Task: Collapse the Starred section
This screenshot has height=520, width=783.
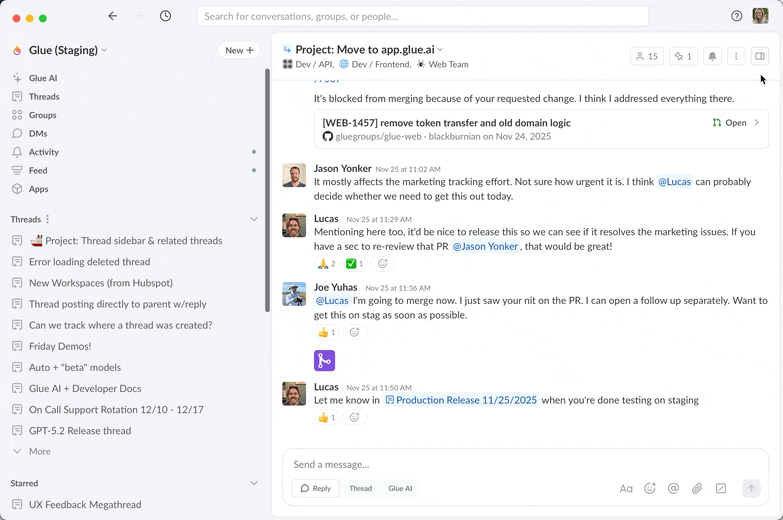Action: point(253,483)
